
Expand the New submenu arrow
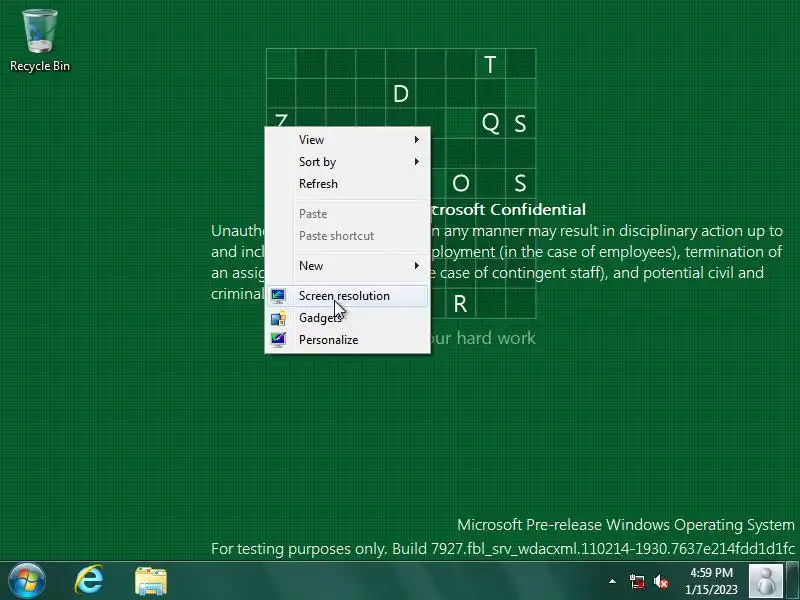pos(417,266)
